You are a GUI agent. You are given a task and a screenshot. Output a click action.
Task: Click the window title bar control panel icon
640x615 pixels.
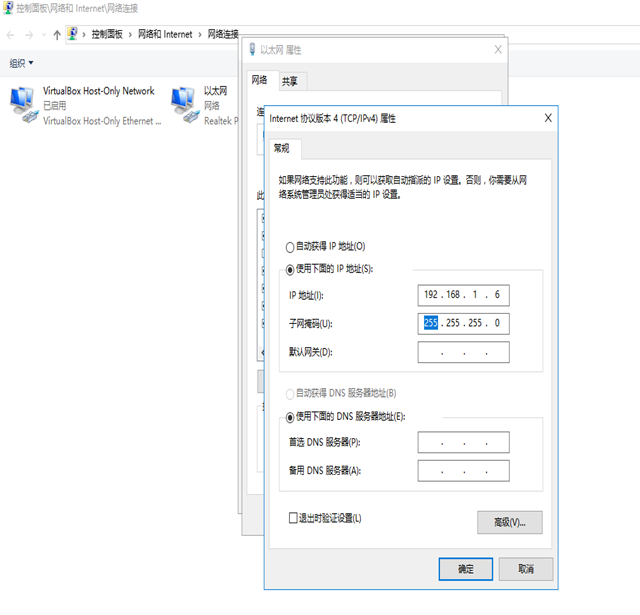(8, 8)
